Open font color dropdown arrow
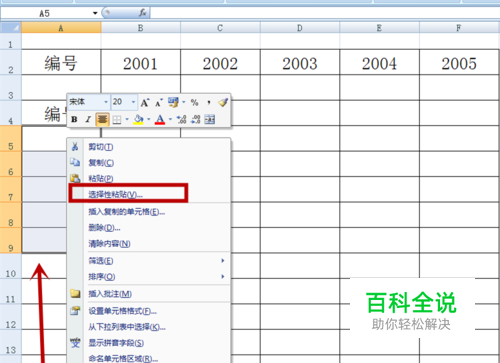 coord(170,119)
